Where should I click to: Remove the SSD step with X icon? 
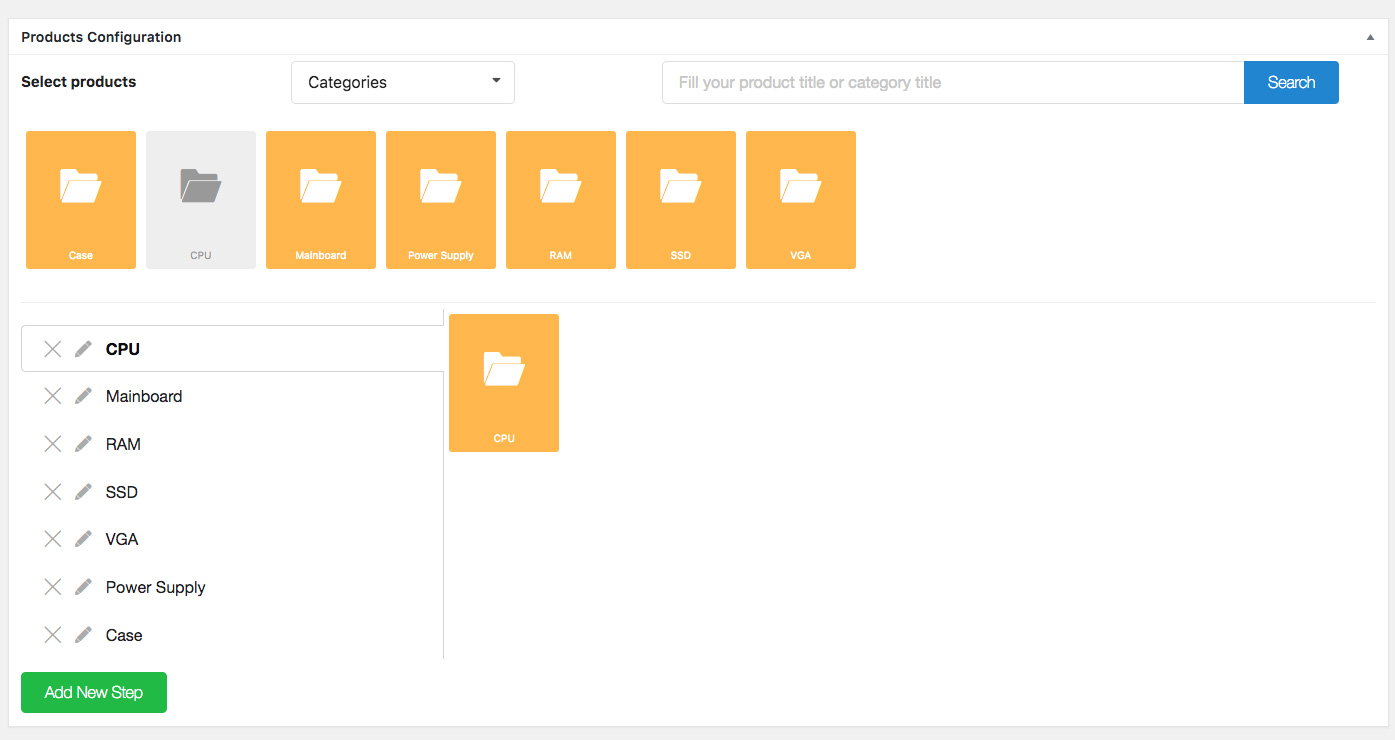(x=53, y=492)
